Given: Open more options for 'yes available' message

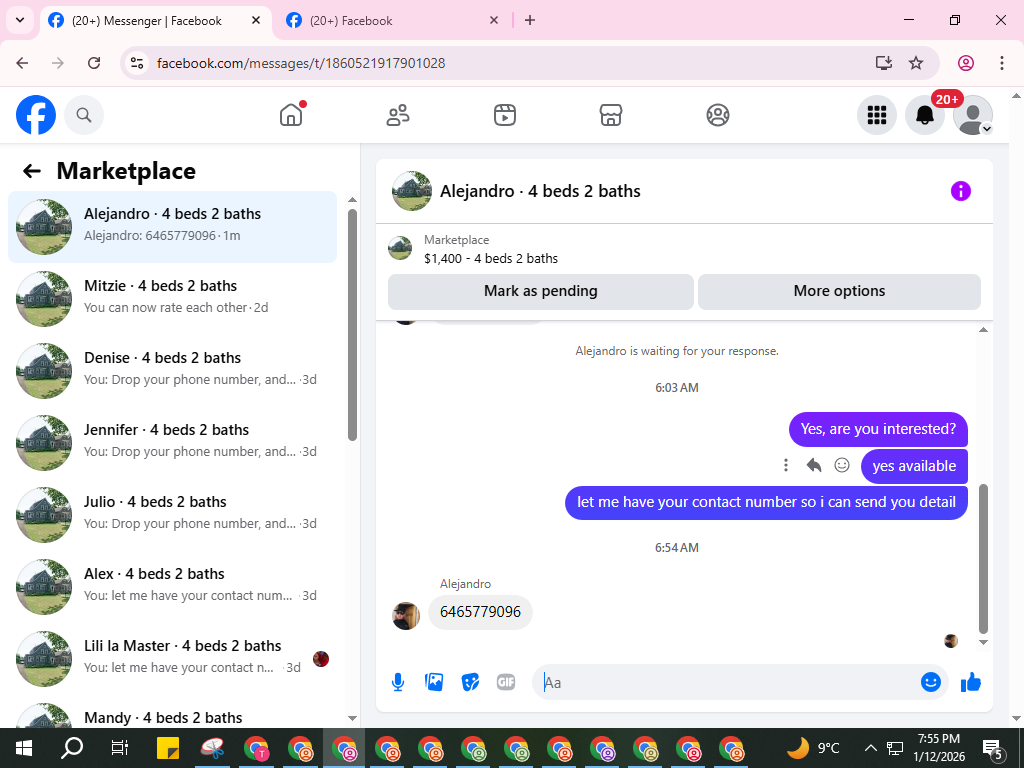Looking at the screenshot, I should (786, 465).
